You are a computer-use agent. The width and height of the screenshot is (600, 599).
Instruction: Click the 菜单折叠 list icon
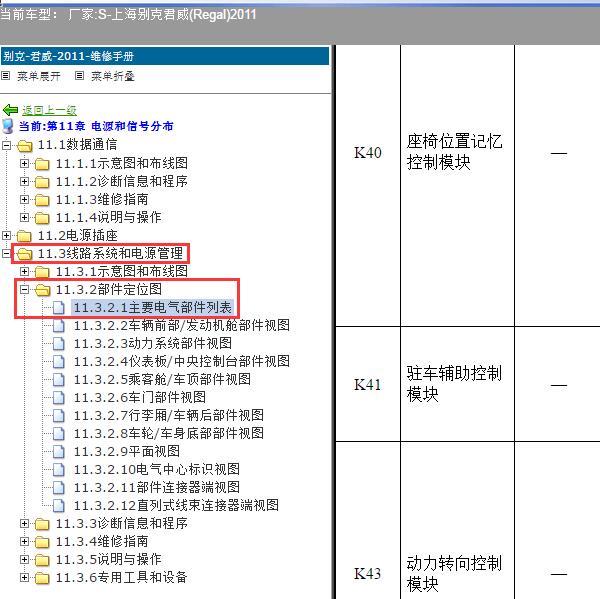[x=79, y=76]
